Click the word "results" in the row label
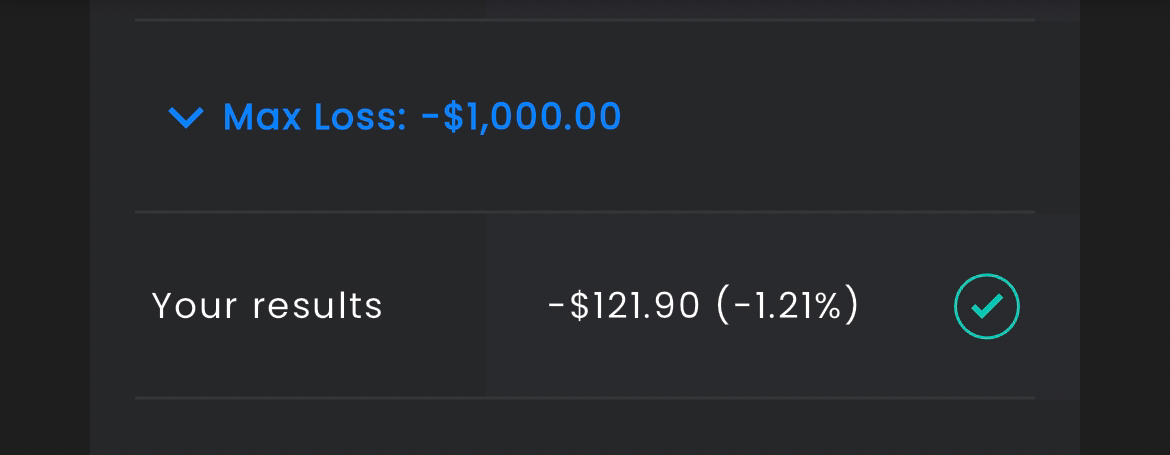The height and width of the screenshot is (455, 1170). 317,306
